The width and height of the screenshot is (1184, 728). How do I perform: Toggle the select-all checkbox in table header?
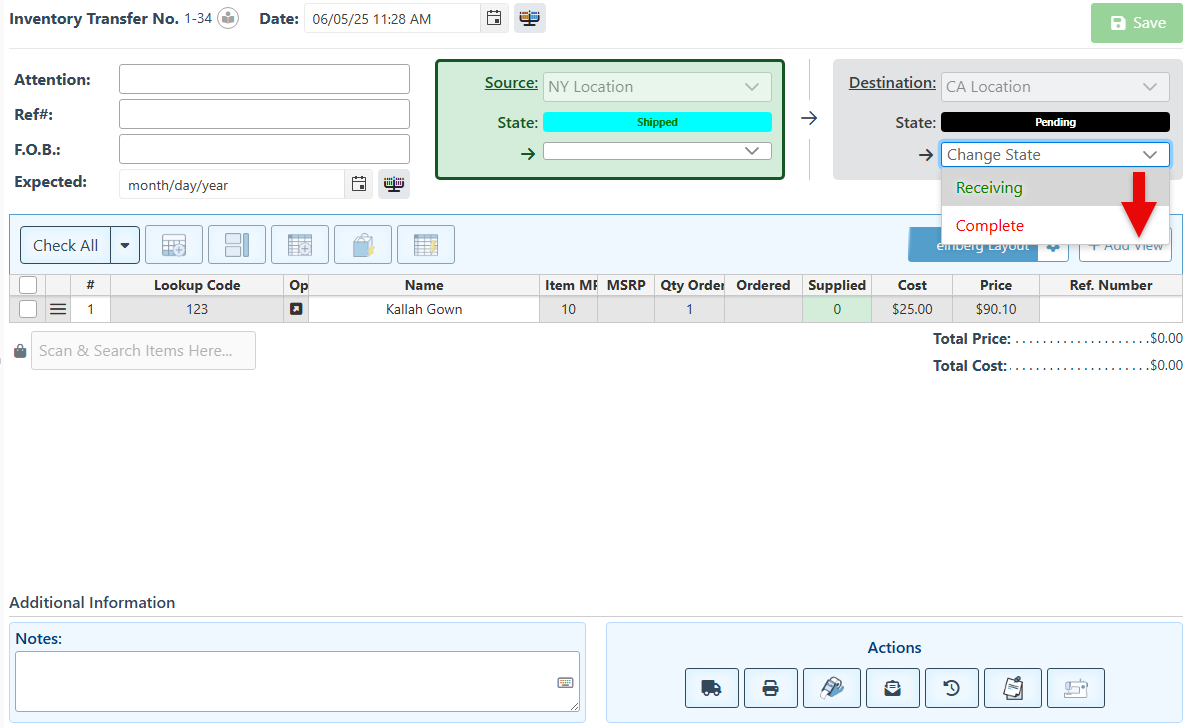pos(28,285)
